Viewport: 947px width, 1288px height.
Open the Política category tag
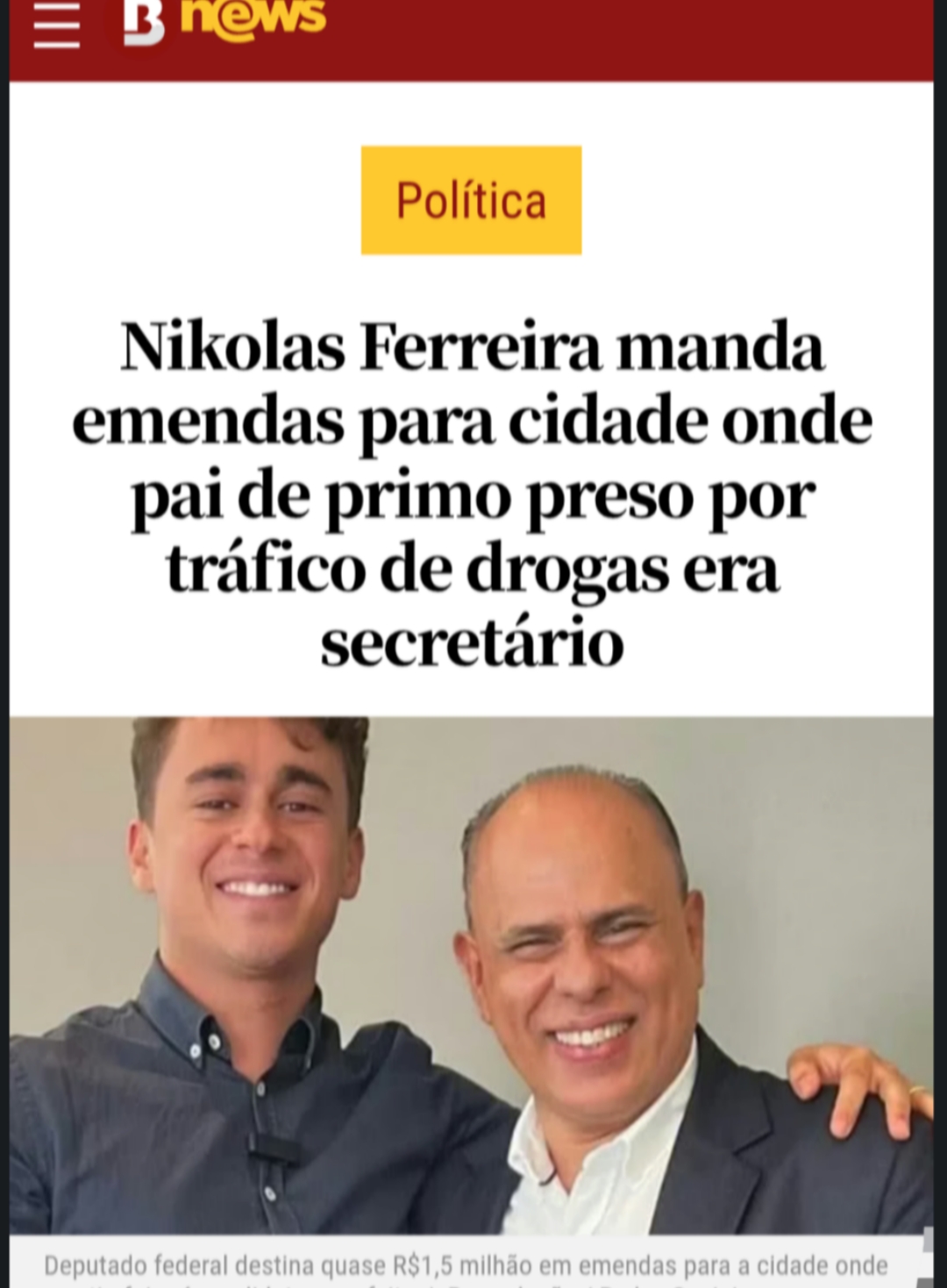[x=471, y=200]
